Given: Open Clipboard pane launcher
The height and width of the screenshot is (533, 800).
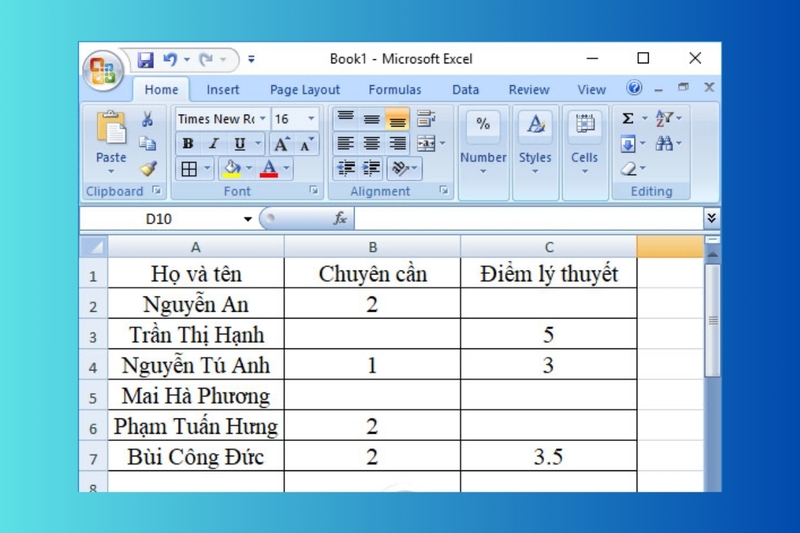Looking at the screenshot, I should click(x=157, y=190).
